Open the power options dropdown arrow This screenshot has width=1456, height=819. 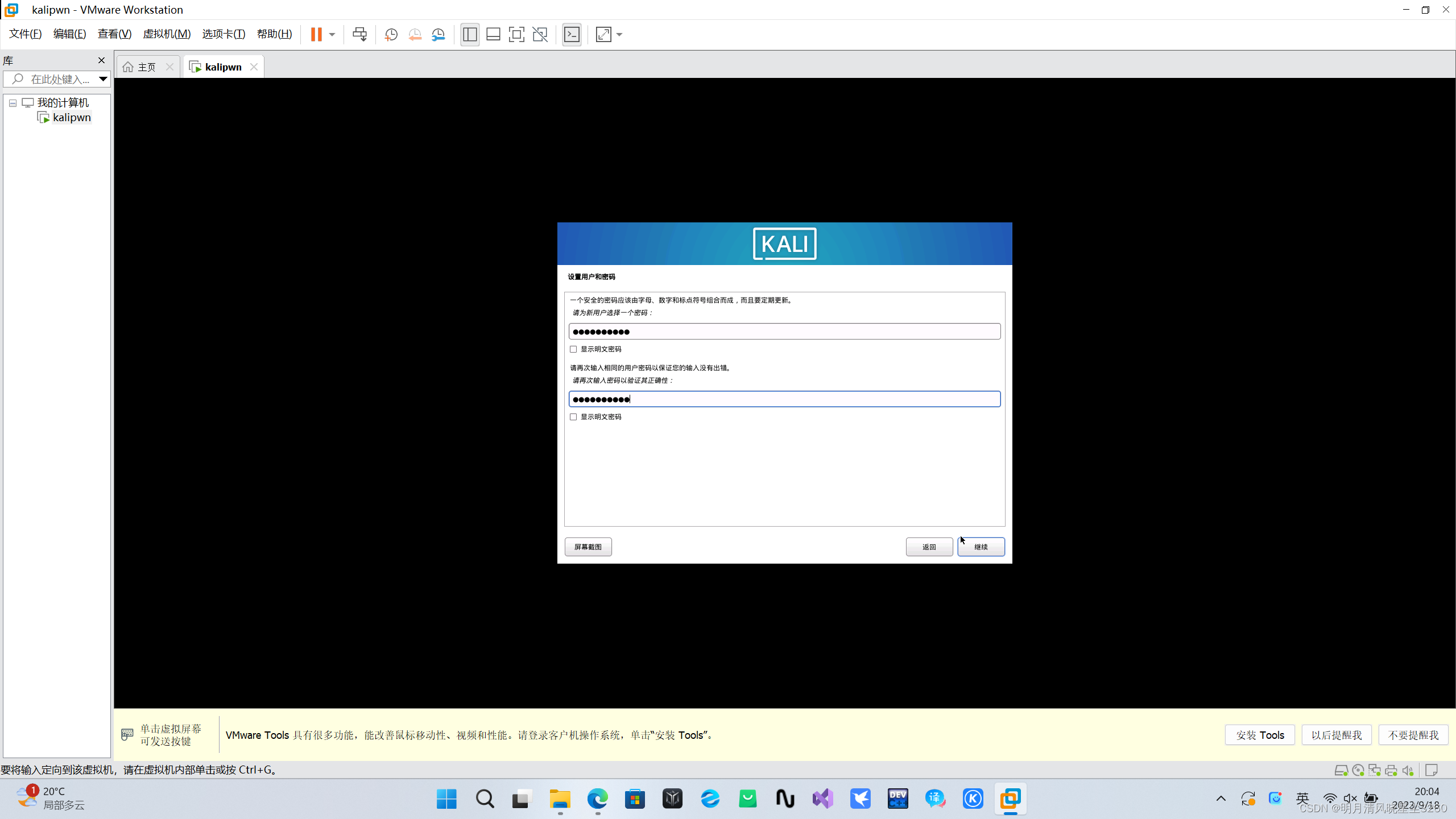[332, 35]
